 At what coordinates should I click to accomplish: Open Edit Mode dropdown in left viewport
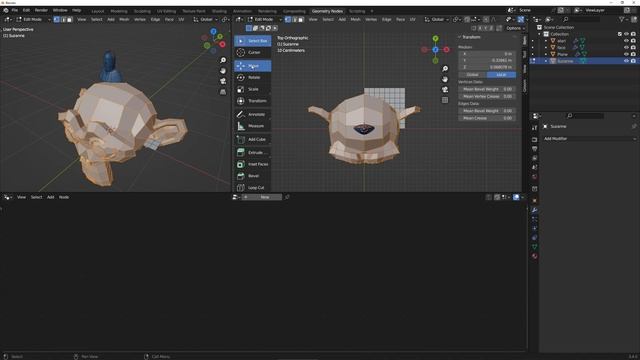(33, 19)
